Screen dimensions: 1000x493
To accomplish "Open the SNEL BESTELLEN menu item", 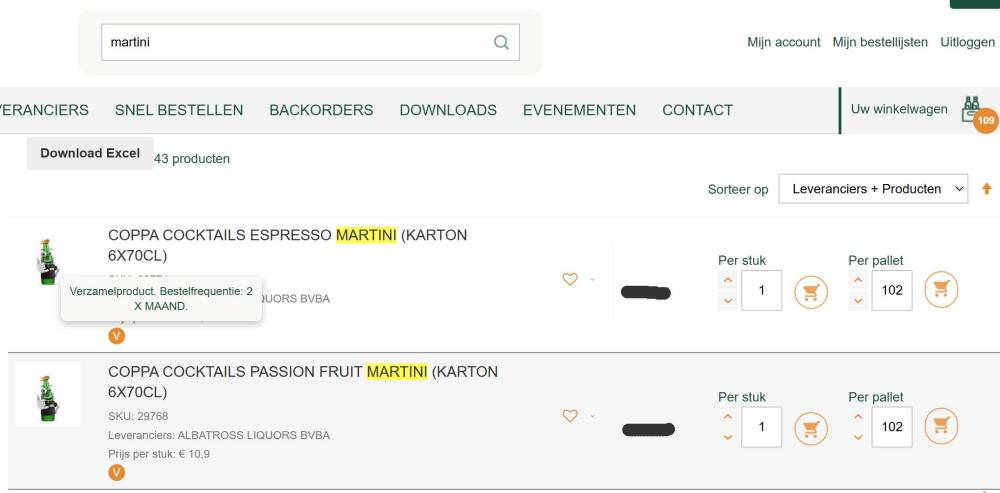I will coord(179,110).
